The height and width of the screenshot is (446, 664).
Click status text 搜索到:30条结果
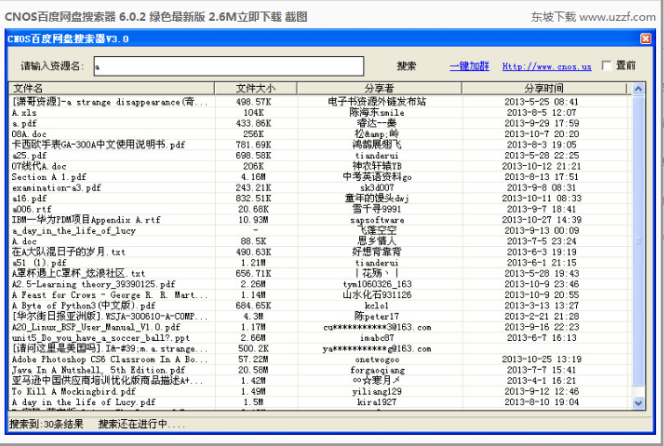[x=46, y=424]
